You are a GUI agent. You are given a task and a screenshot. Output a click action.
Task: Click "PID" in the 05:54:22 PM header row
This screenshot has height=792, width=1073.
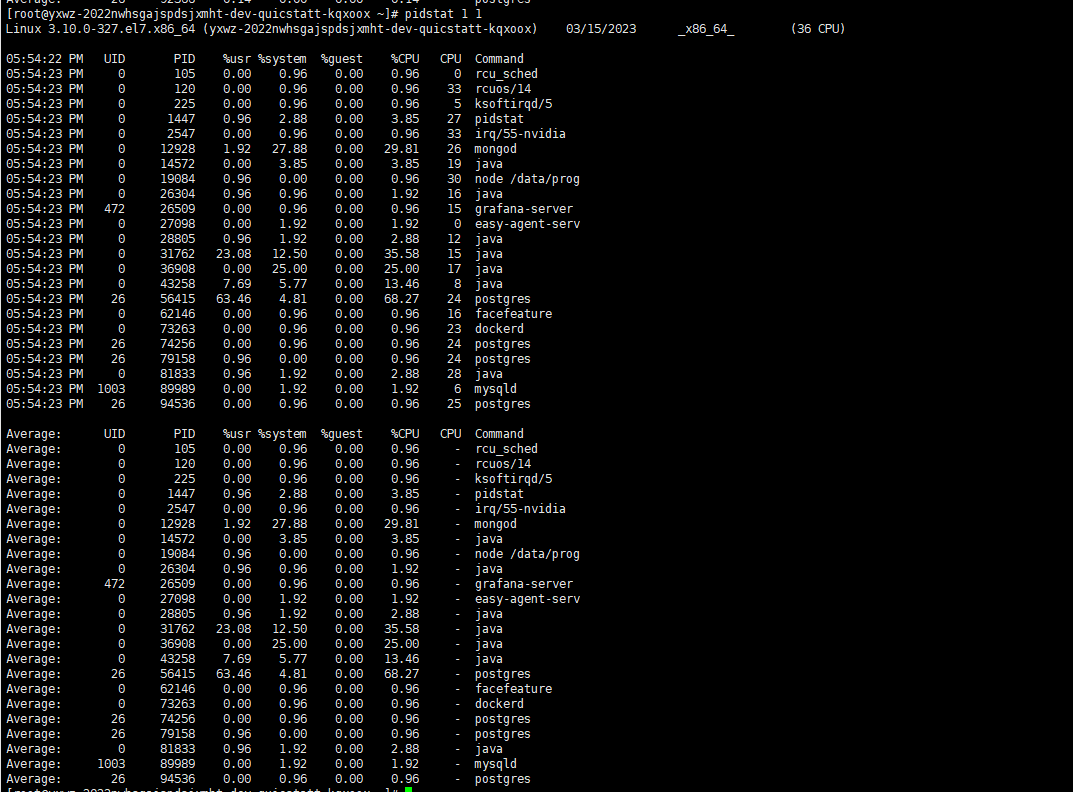[185, 59]
